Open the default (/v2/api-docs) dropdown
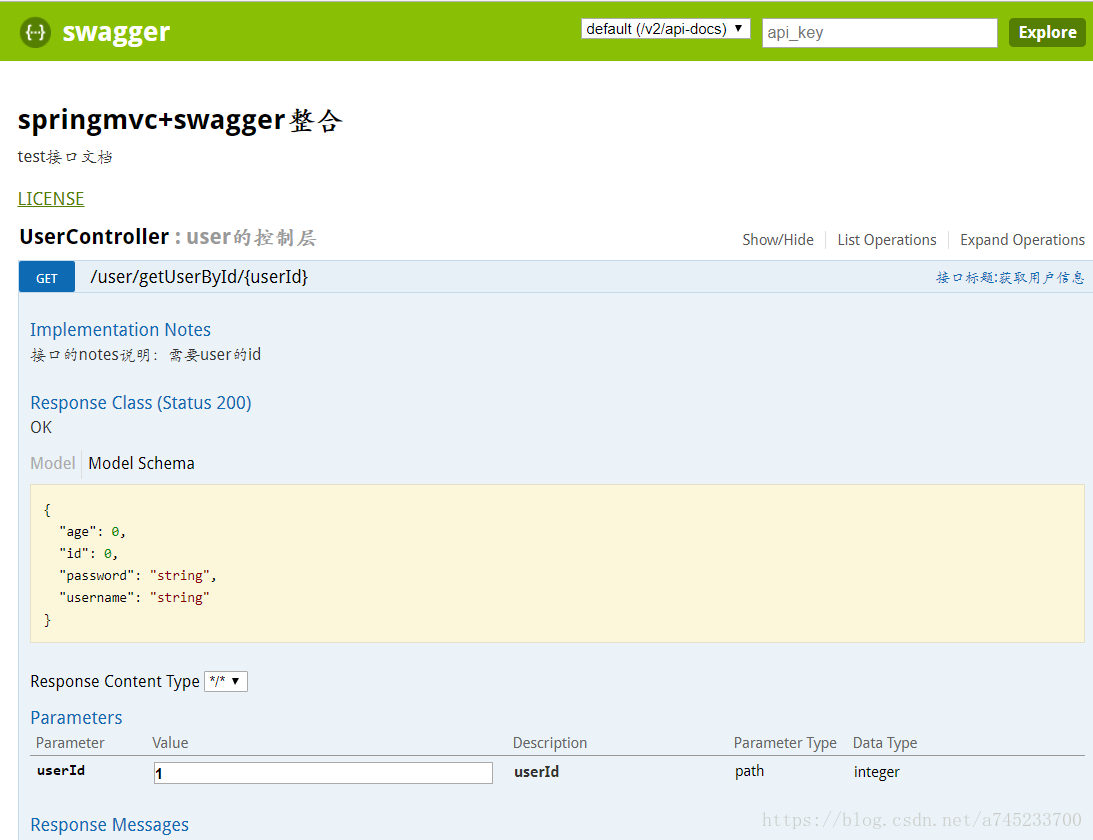 point(666,29)
